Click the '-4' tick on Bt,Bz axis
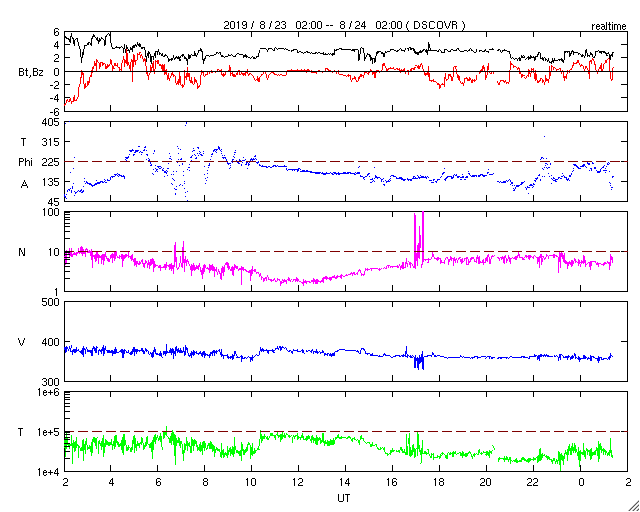 [x=55, y=98]
